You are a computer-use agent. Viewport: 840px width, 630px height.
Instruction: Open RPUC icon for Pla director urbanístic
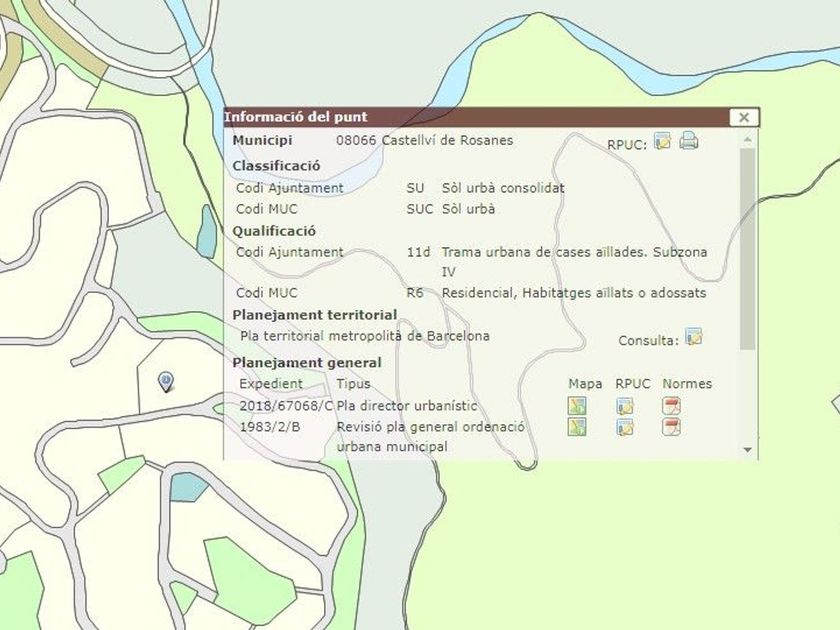click(x=625, y=406)
